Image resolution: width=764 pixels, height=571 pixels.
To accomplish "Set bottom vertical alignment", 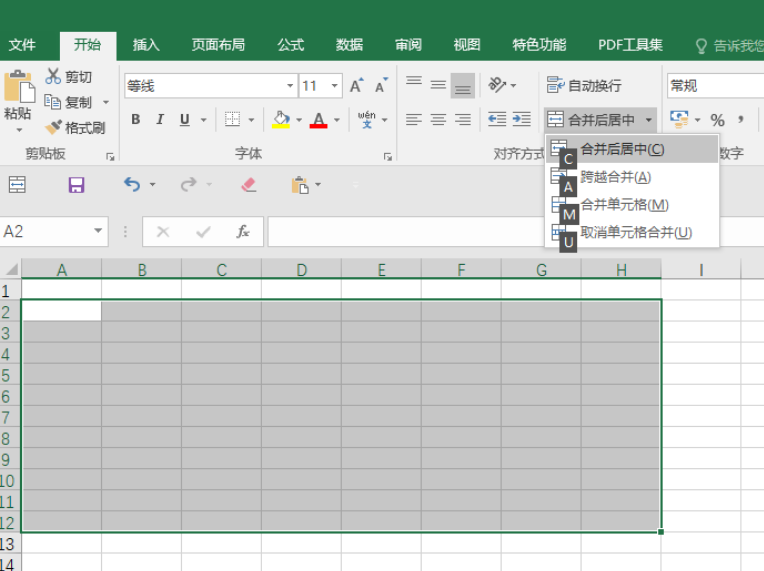I will coord(463,86).
